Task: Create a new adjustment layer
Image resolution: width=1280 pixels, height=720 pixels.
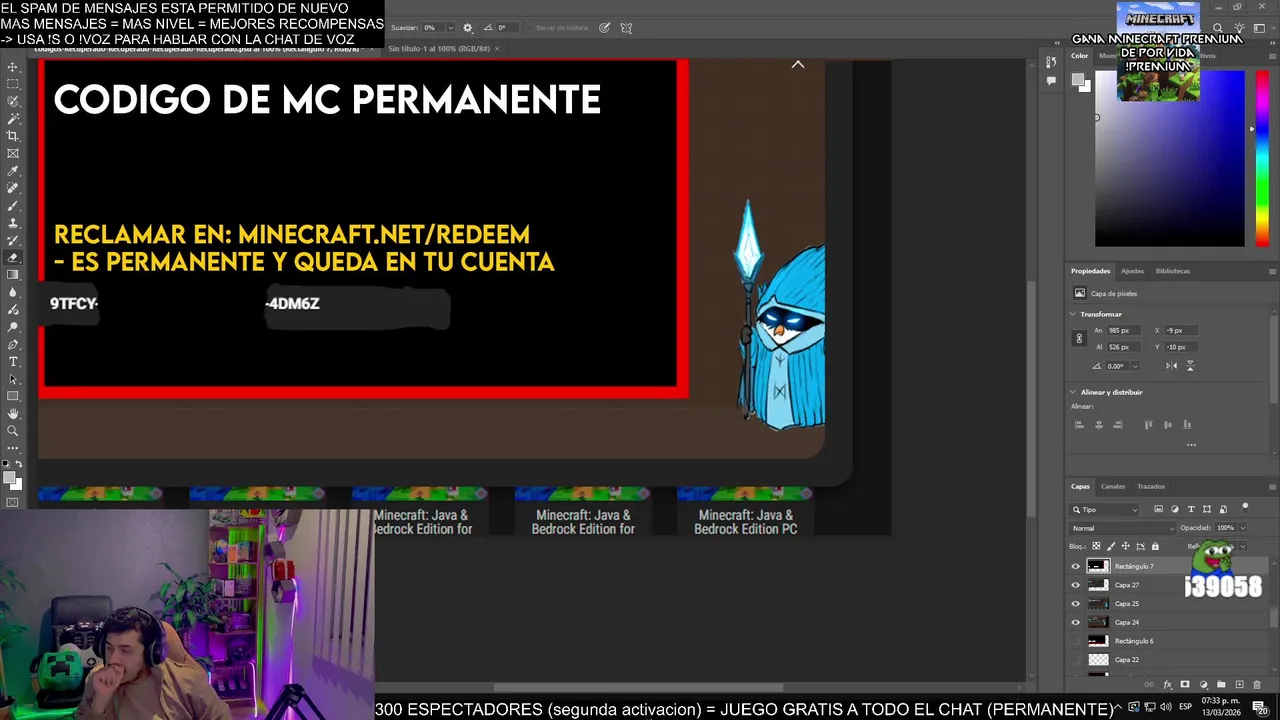Action: point(1203,684)
